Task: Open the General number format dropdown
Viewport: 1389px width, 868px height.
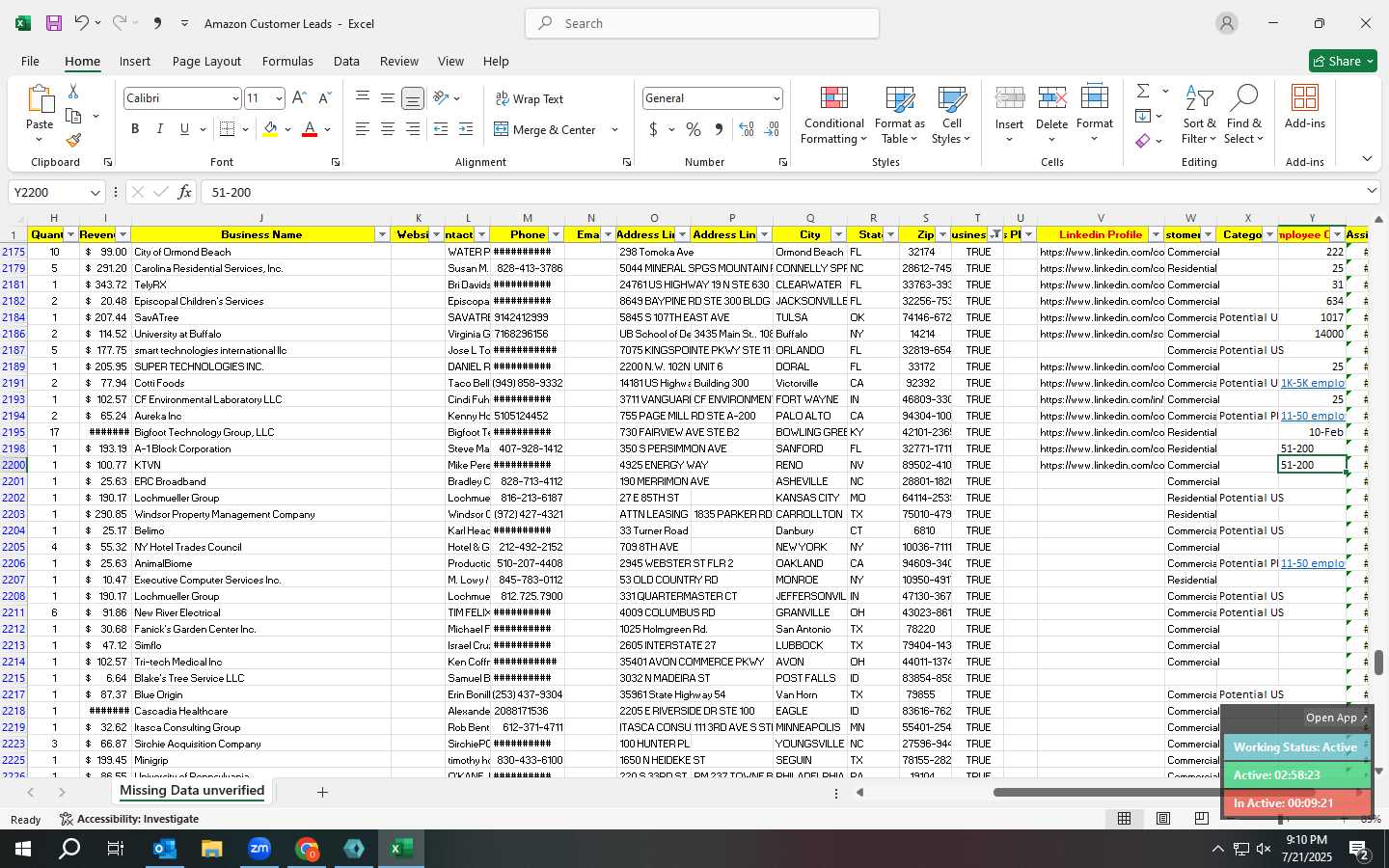Action: tap(776, 98)
